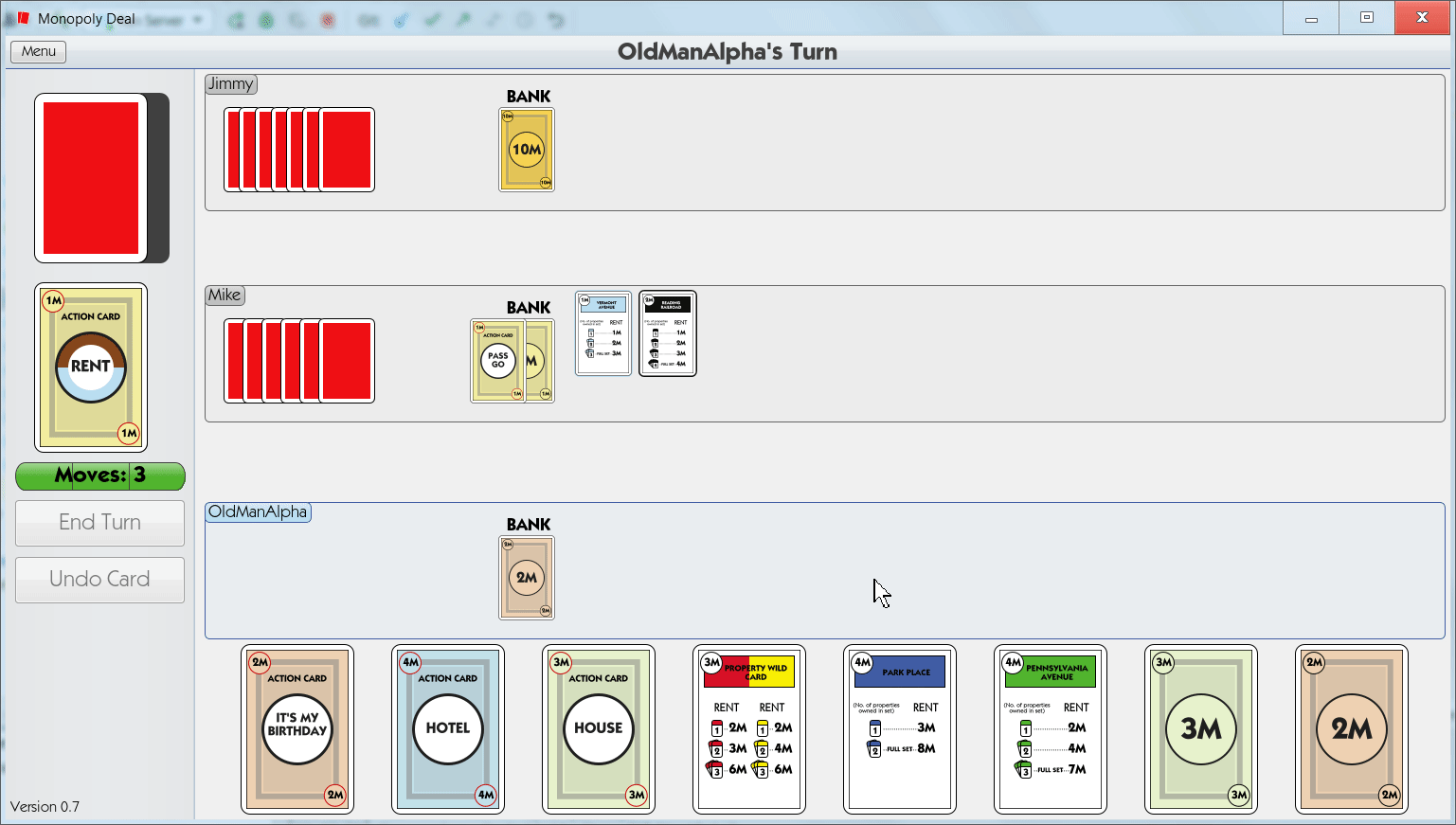This screenshot has height=825, width=1456.
Task: Click Mike's BANK label
Action: (529, 308)
